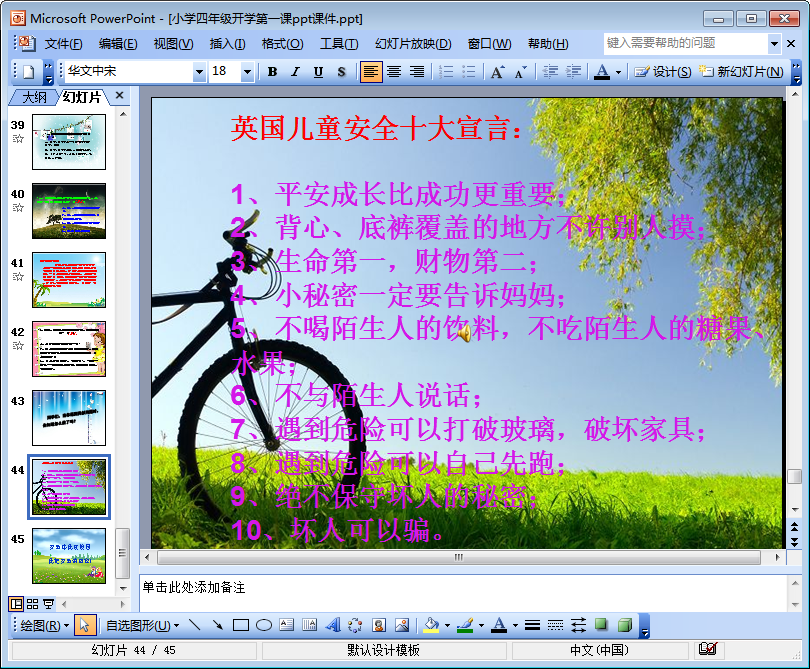This screenshot has height=669, width=810.
Task: Decrease indent level
Action: click(550, 72)
